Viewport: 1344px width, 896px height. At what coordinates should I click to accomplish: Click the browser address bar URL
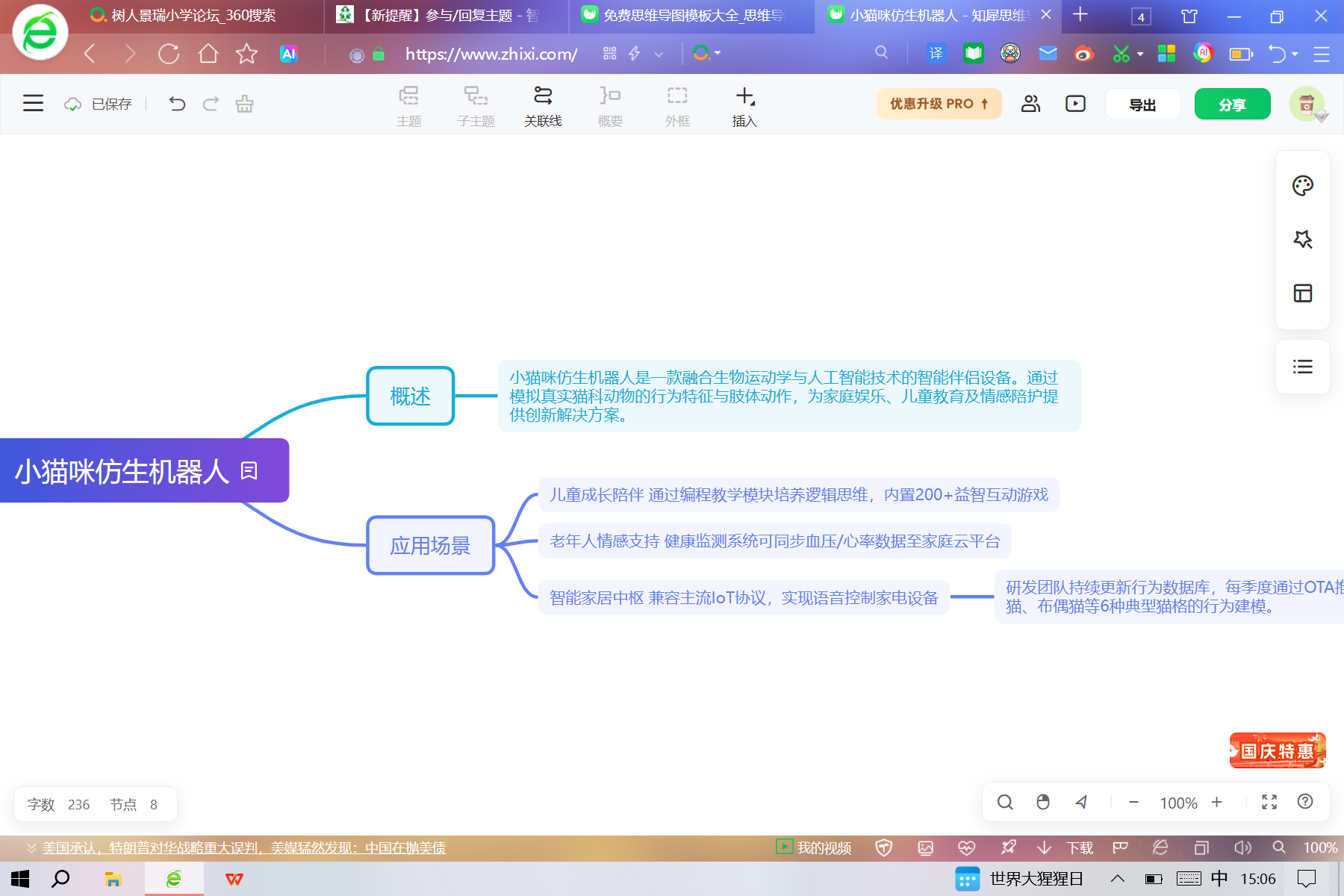click(491, 54)
